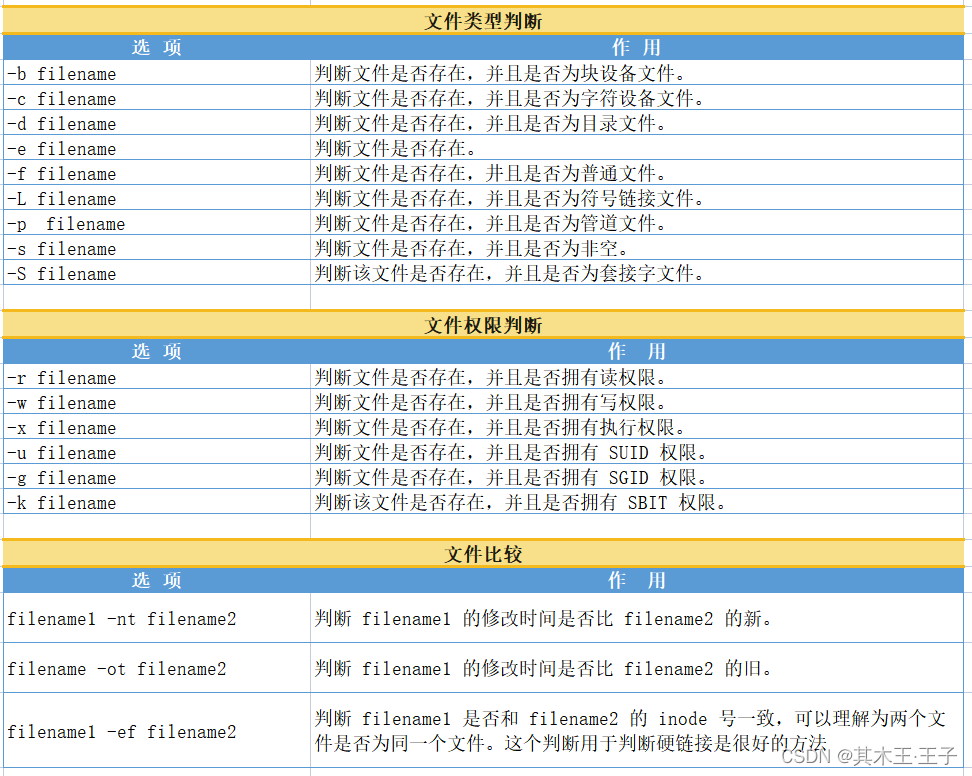Viewport: 972px width, 776px height.
Task: Select description ending '拥有执行权限'
Action: (x=637, y=426)
